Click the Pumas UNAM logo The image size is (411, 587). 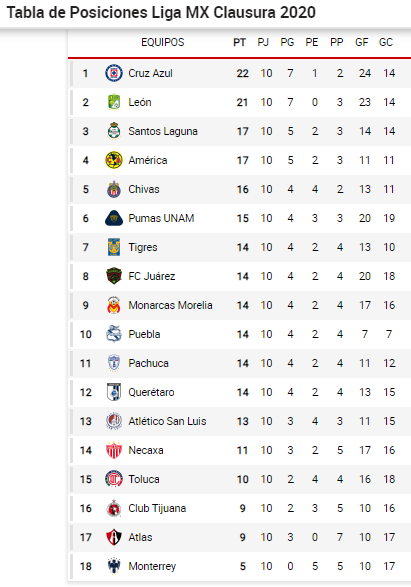click(x=114, y=218)
